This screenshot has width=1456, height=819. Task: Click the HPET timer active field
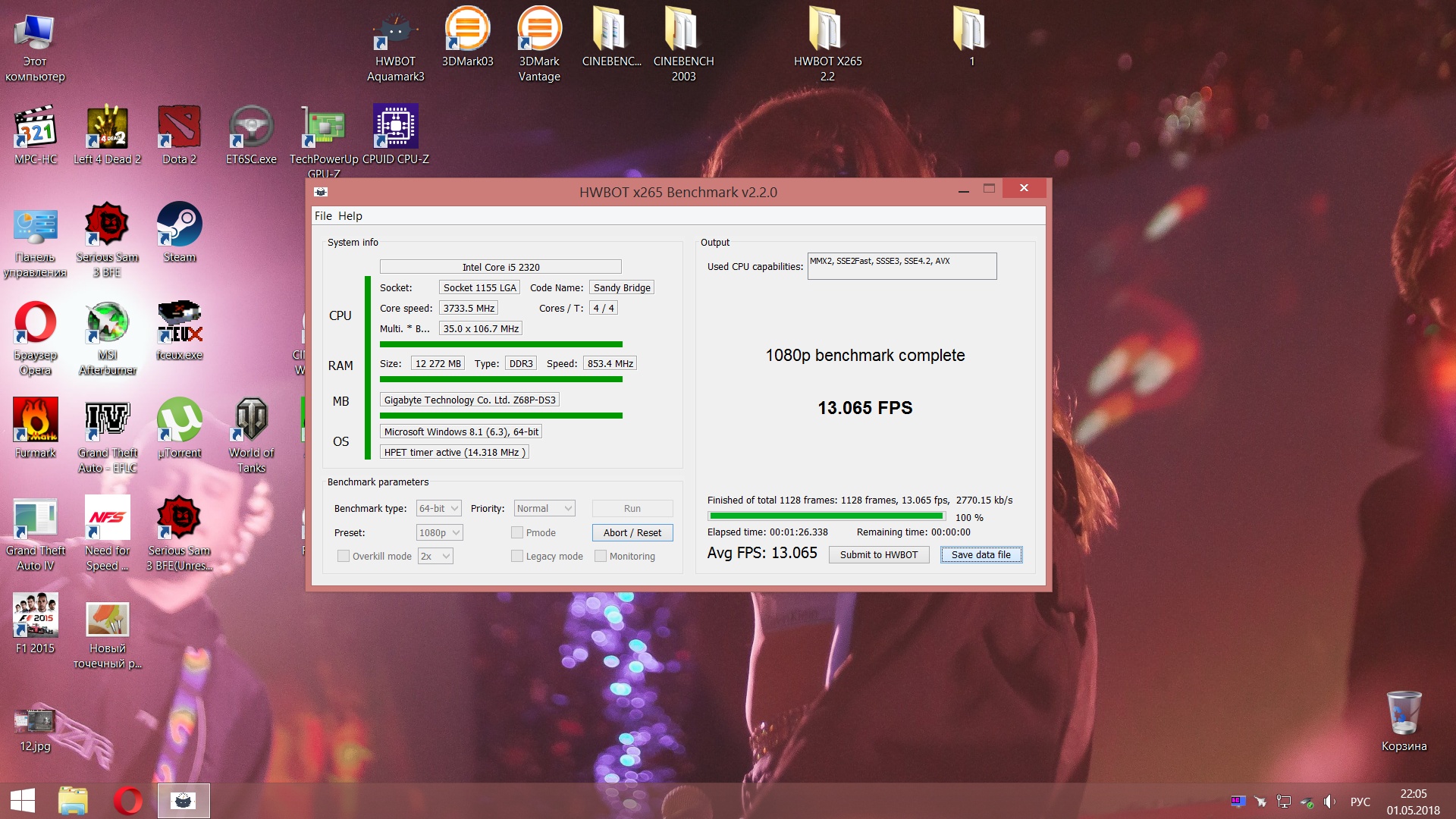(453, 452)
